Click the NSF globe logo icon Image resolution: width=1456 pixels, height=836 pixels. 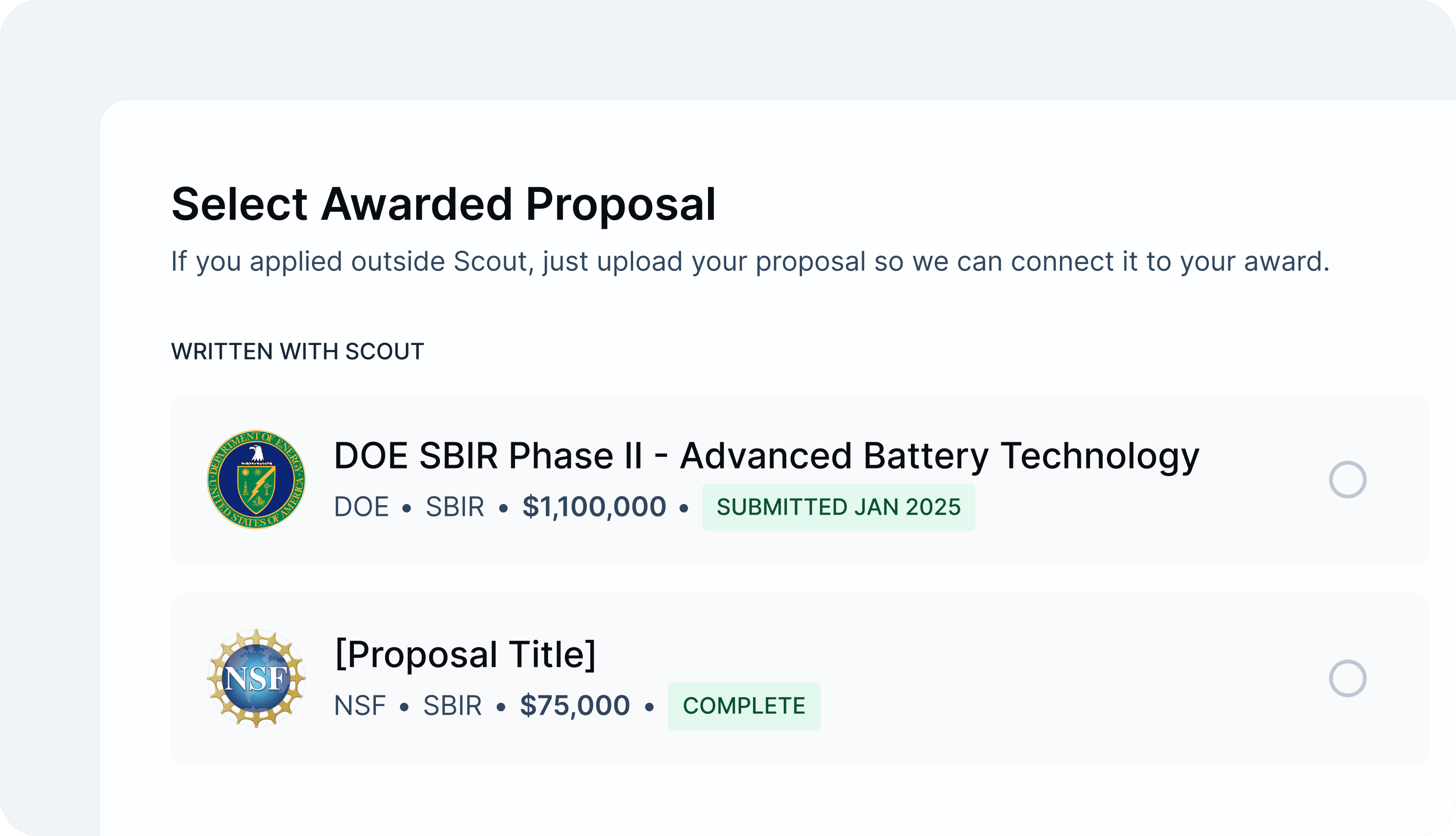(x=256, y=678)
